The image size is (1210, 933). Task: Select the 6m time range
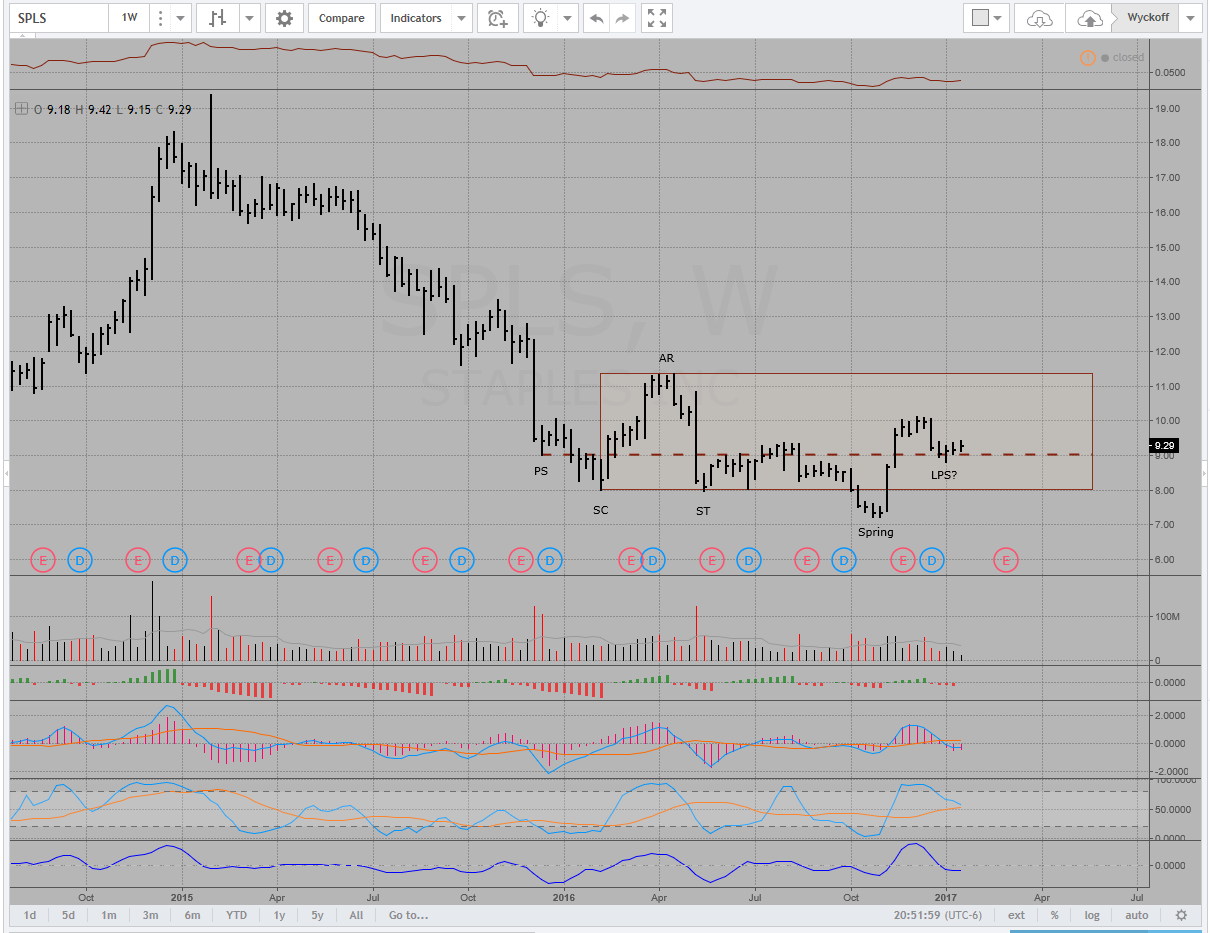[x=192, y=915]
